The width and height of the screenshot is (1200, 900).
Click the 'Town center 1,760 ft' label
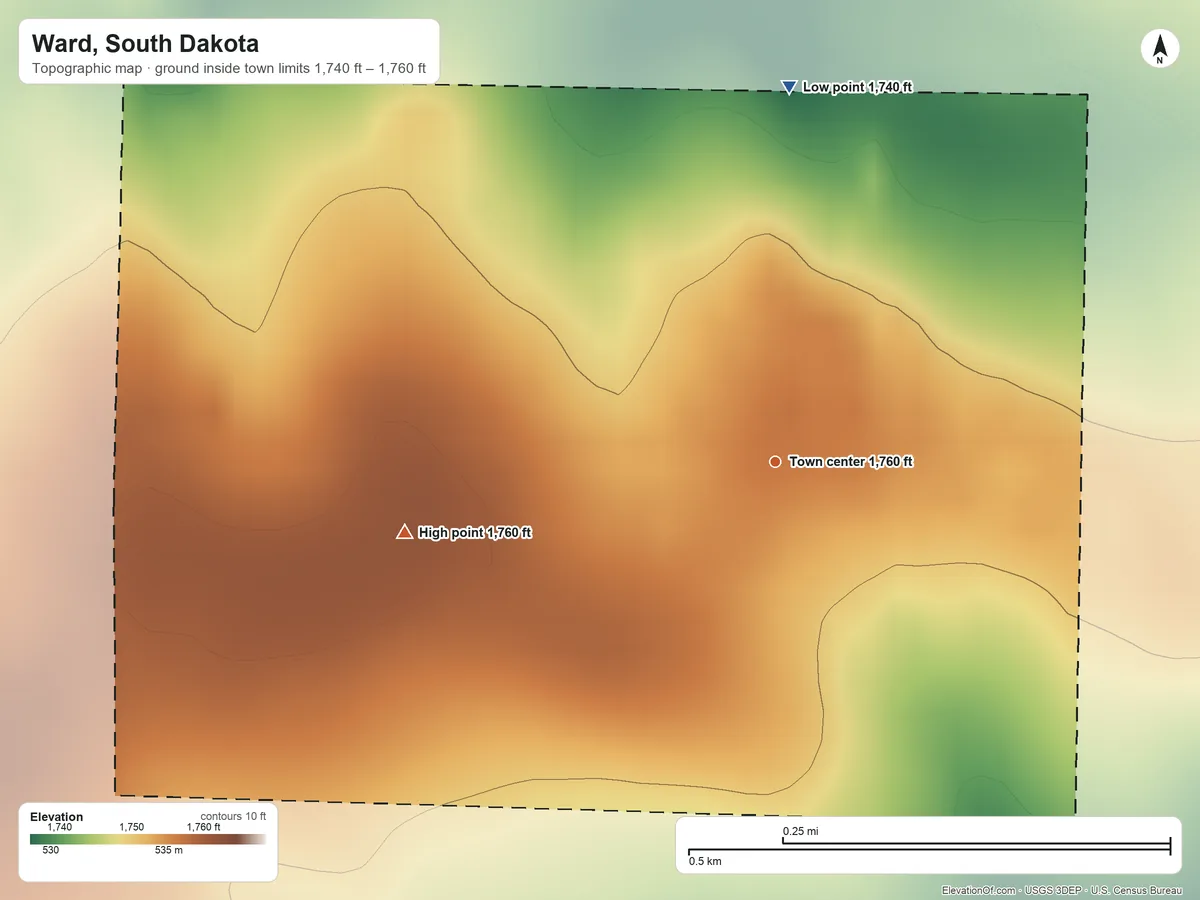[851, 462]
